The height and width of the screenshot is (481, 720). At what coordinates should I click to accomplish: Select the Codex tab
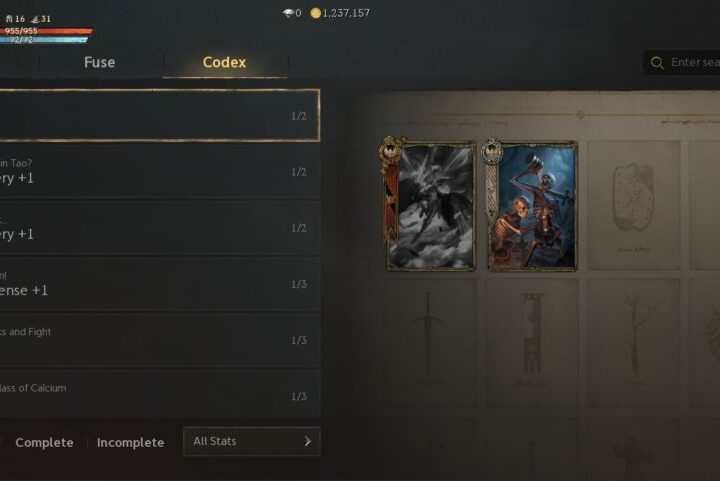pos(225,62)
